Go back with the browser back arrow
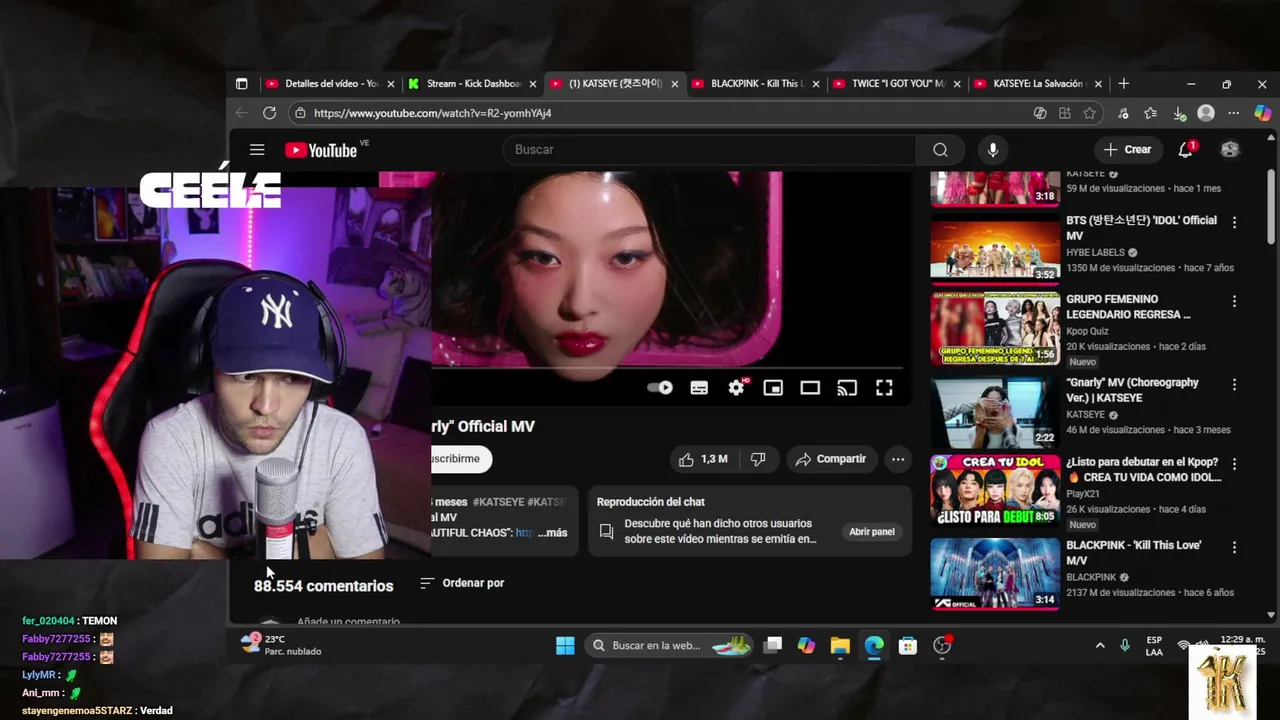The height and width of the screenshot is (720, 1280). coord(241,113)
